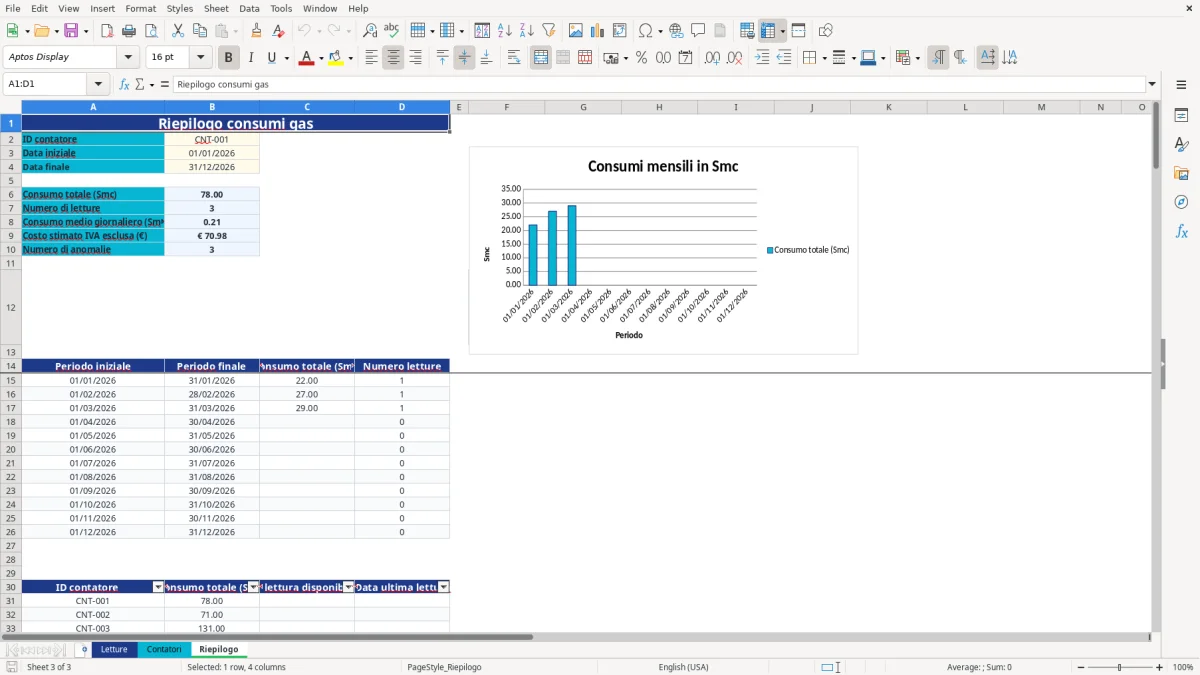1200x675 pixels.
Task: Click the Define Print Area icon
Action: pos(747,31)
